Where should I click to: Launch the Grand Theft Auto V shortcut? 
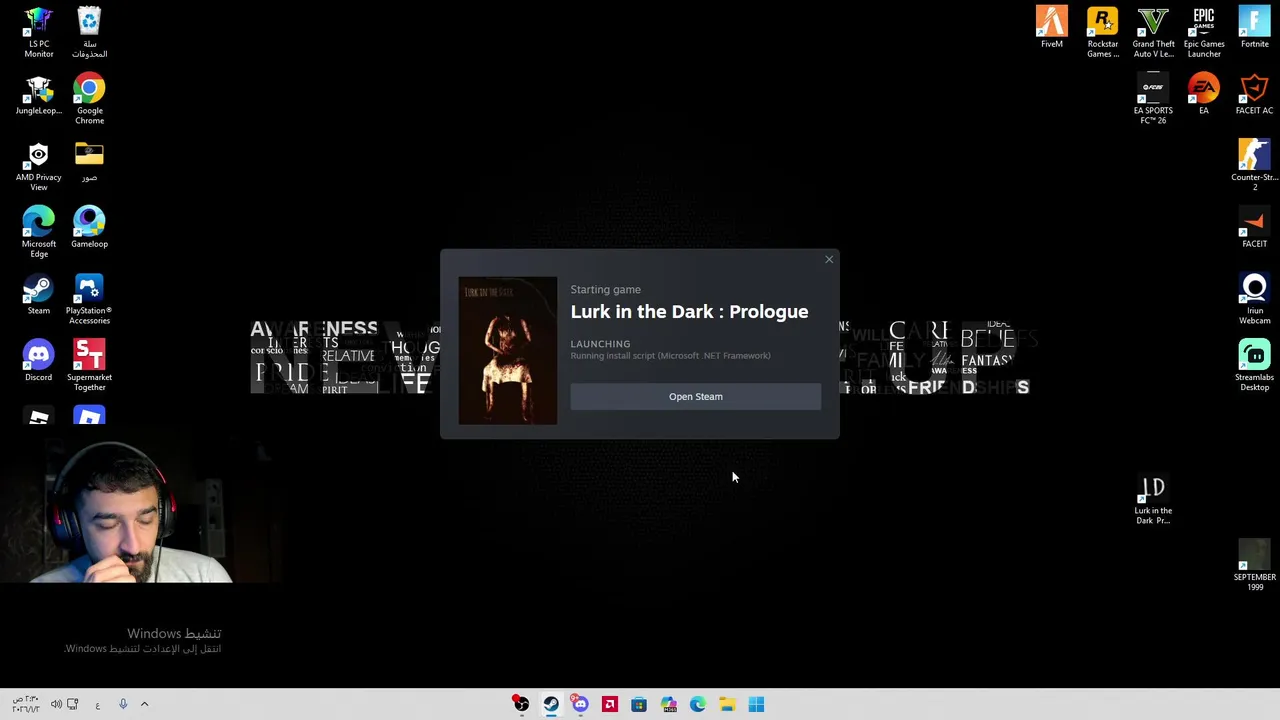pos(1153,32)
